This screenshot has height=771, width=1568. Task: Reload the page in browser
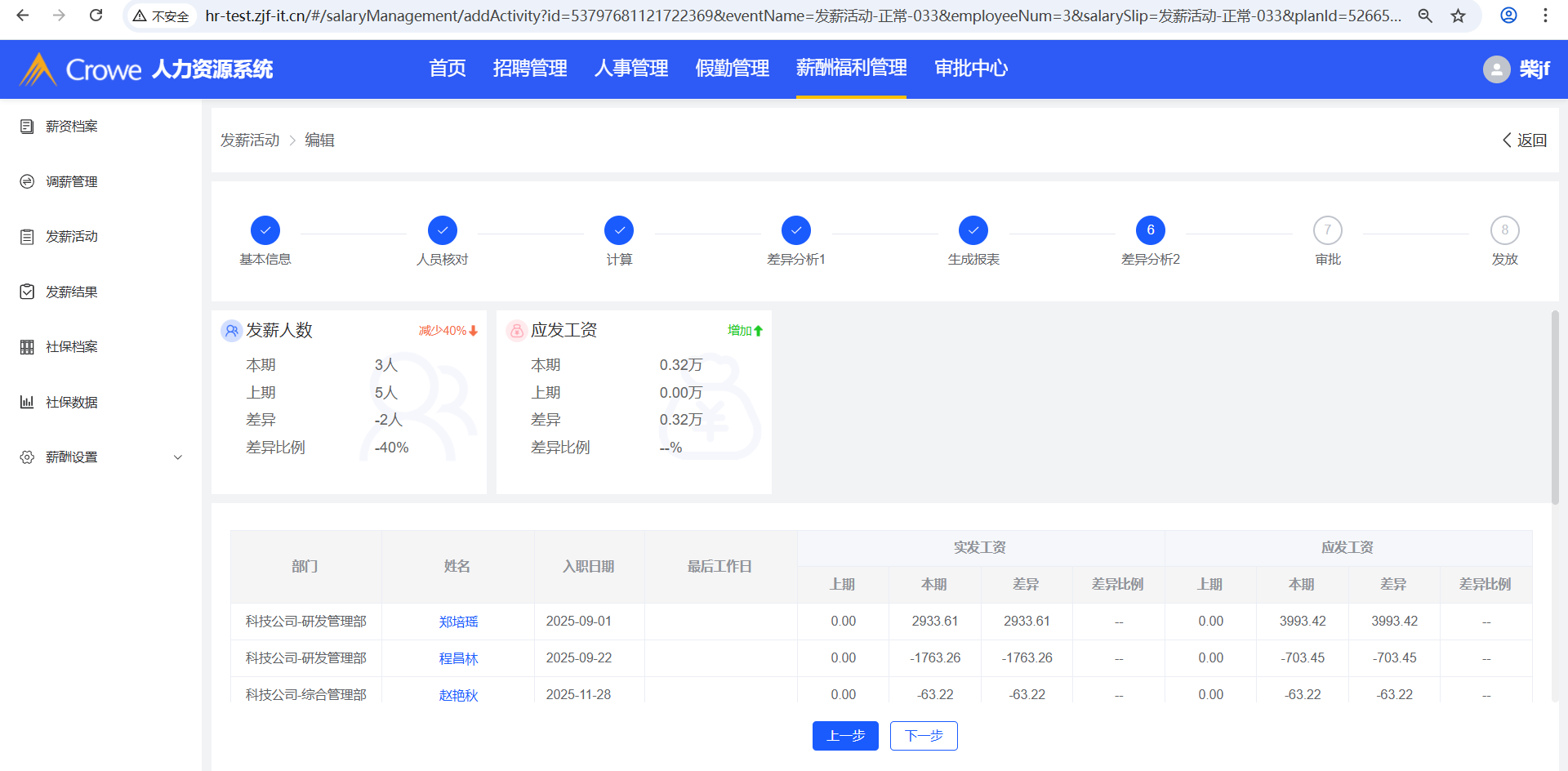click(96, 16)
